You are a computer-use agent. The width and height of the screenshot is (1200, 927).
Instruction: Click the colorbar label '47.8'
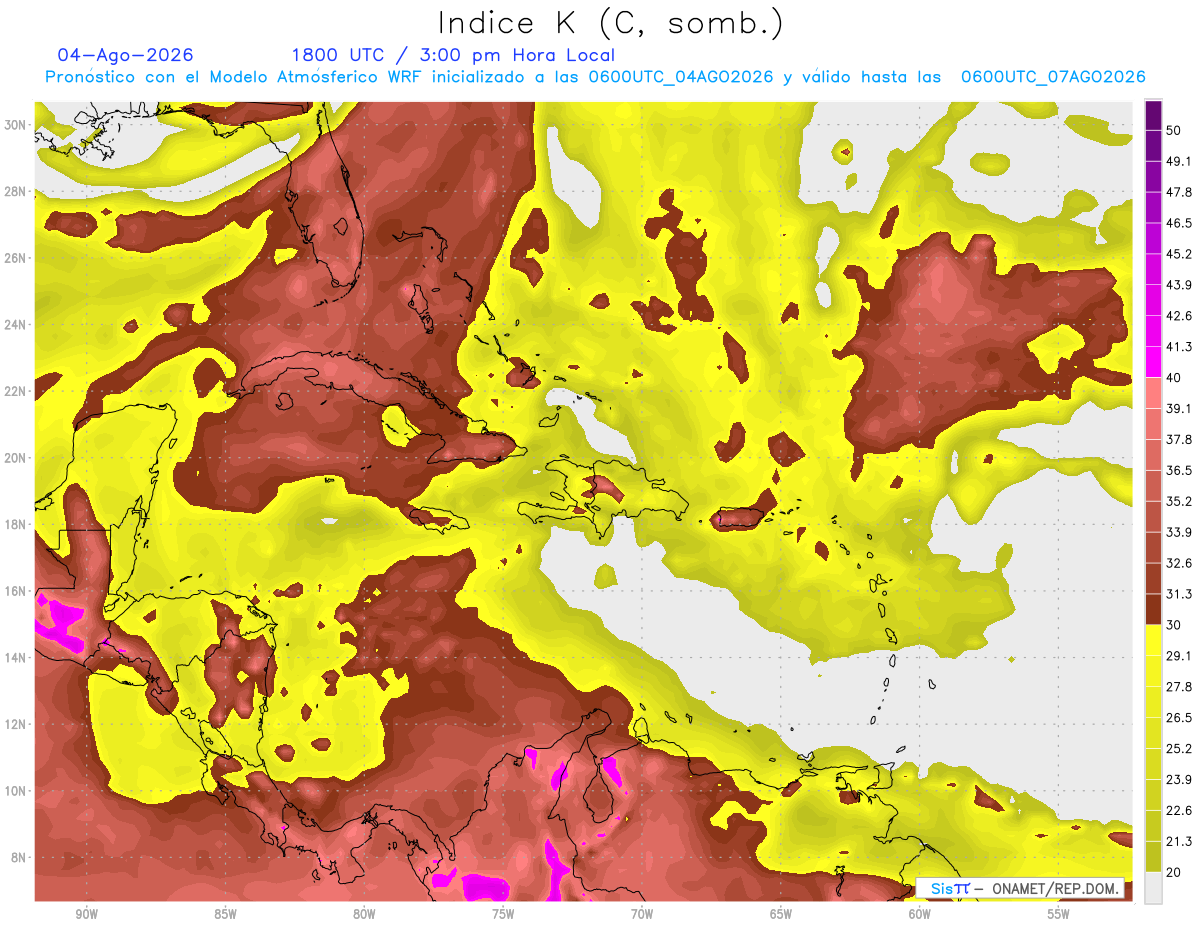[1179, 192]
